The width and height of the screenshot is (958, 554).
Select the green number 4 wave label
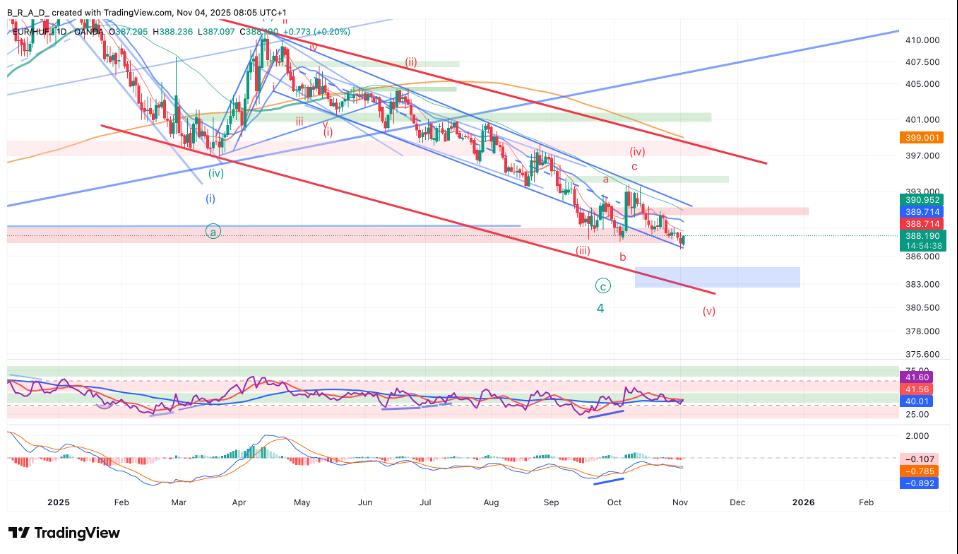point(600,308)
